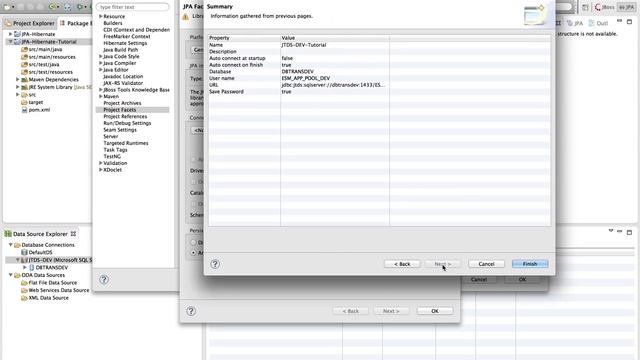640x360 pixels.
Task: Expand Java Code Style node
Action: tap(100, 56)
